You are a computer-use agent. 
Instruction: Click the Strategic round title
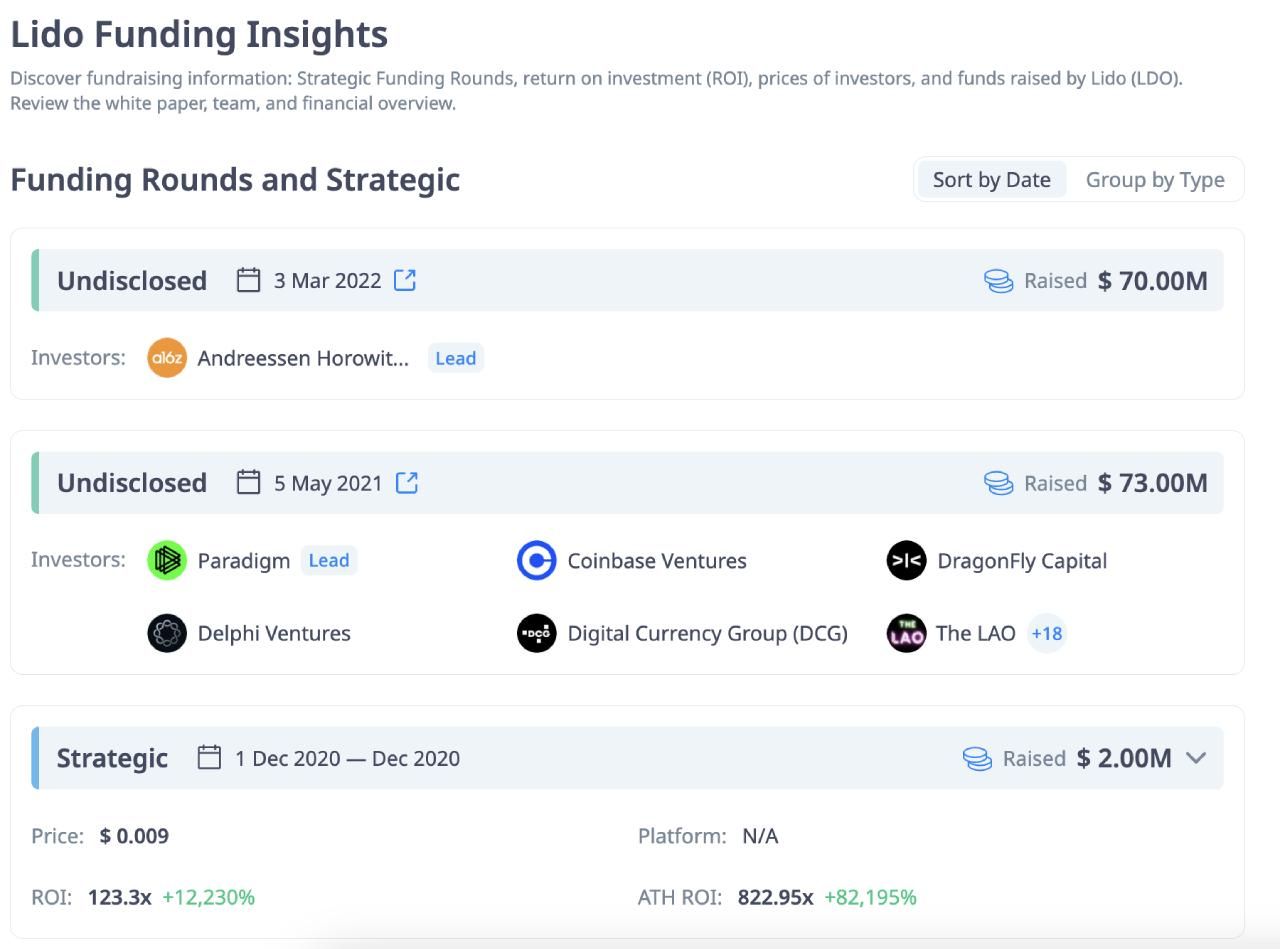pyautogui.click(x=112, y=758)
